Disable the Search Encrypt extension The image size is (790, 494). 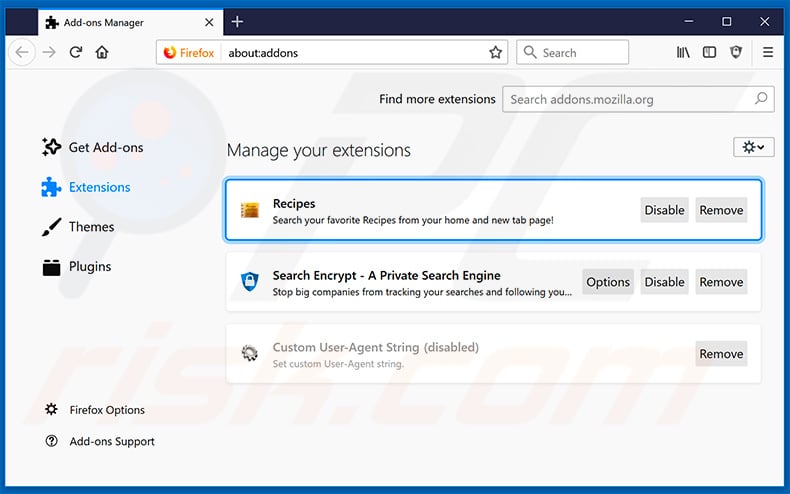665,282
